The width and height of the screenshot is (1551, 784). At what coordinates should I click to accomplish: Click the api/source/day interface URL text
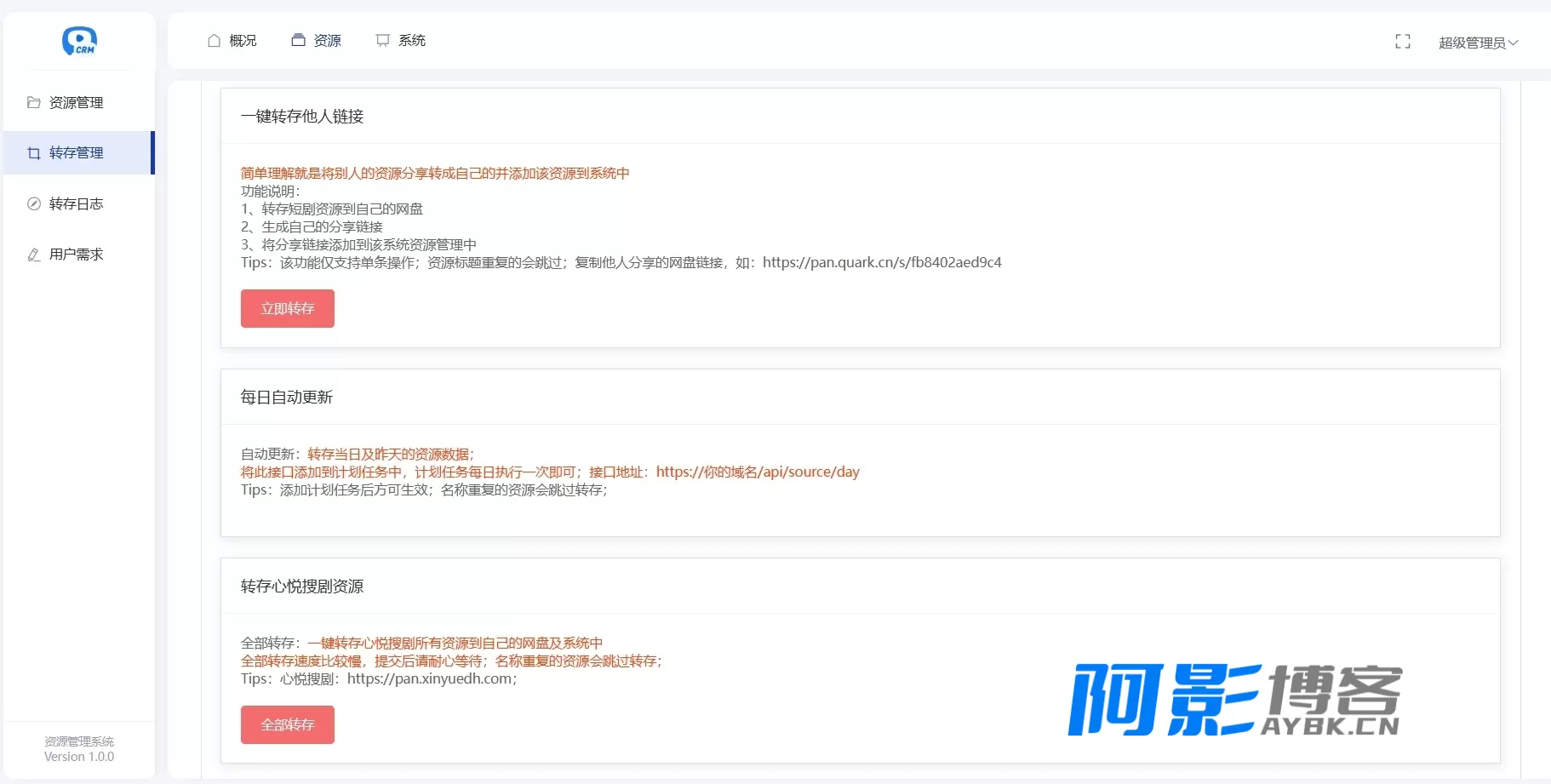(x=758, y=472)
